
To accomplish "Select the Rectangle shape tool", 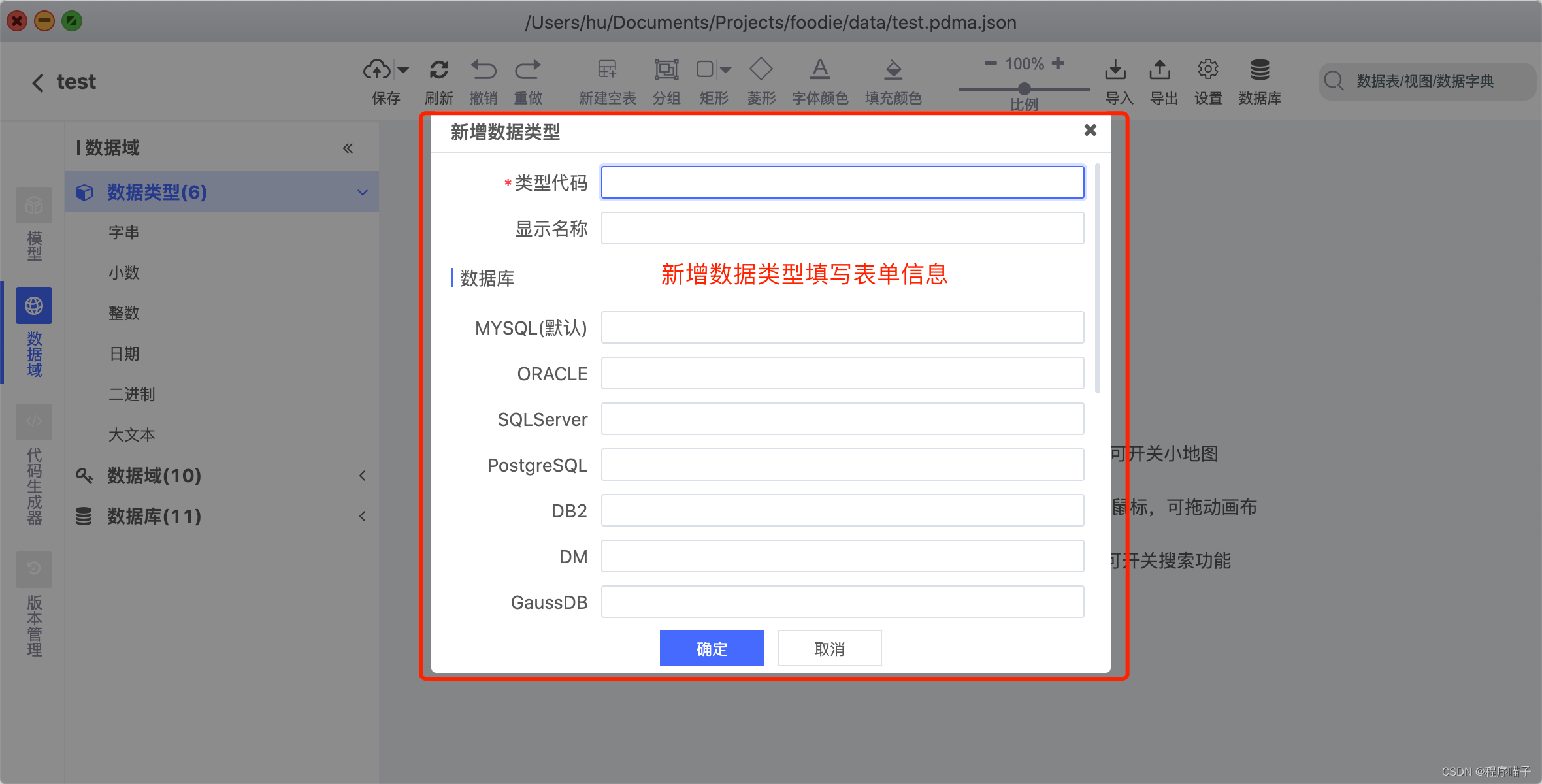I will [705, 69].
